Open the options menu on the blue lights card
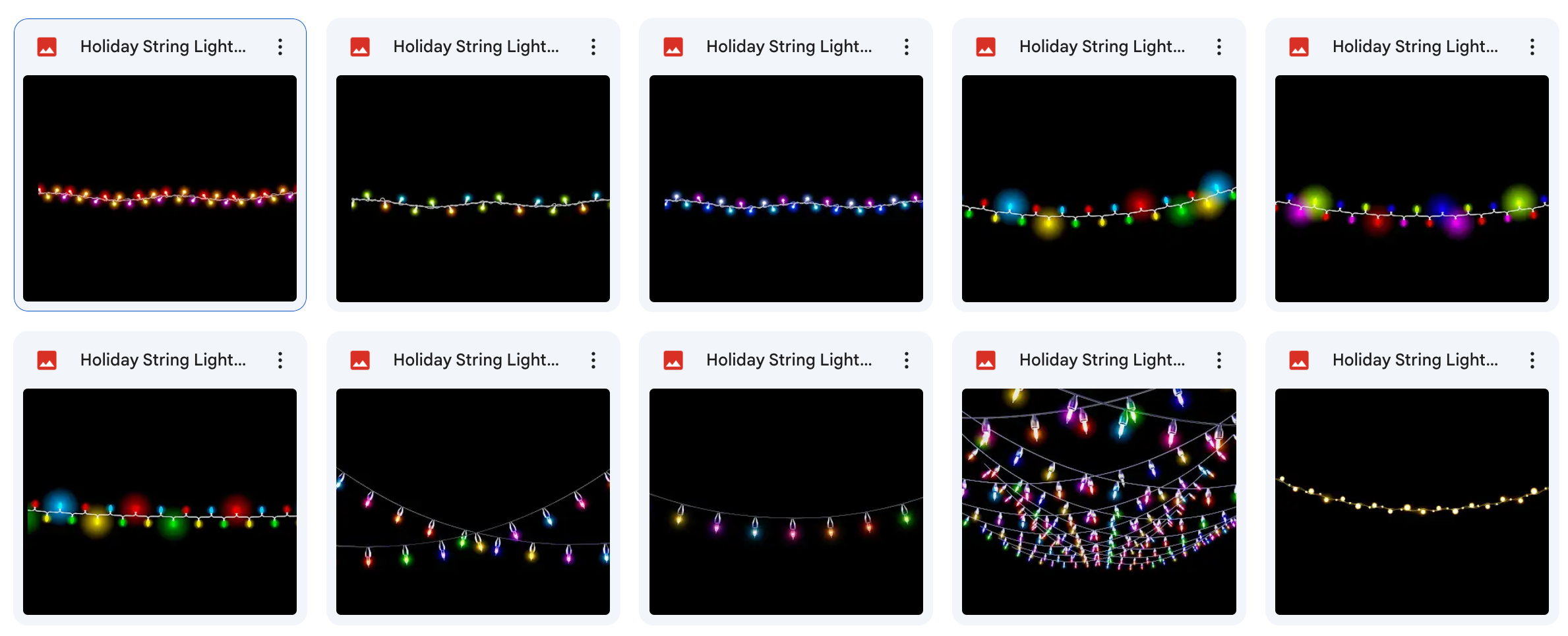1568x636 pixels. (x=906, y=47)
